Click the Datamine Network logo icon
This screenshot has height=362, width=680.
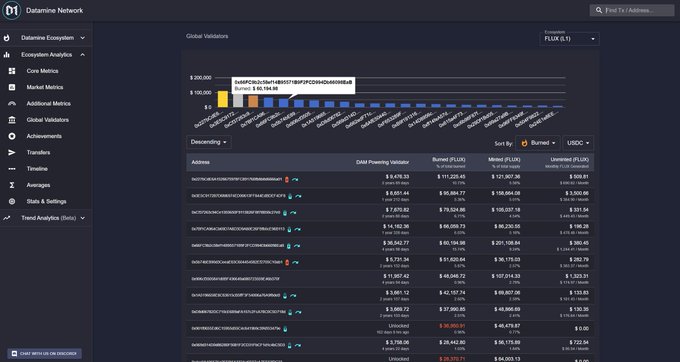tap(11, 10)
